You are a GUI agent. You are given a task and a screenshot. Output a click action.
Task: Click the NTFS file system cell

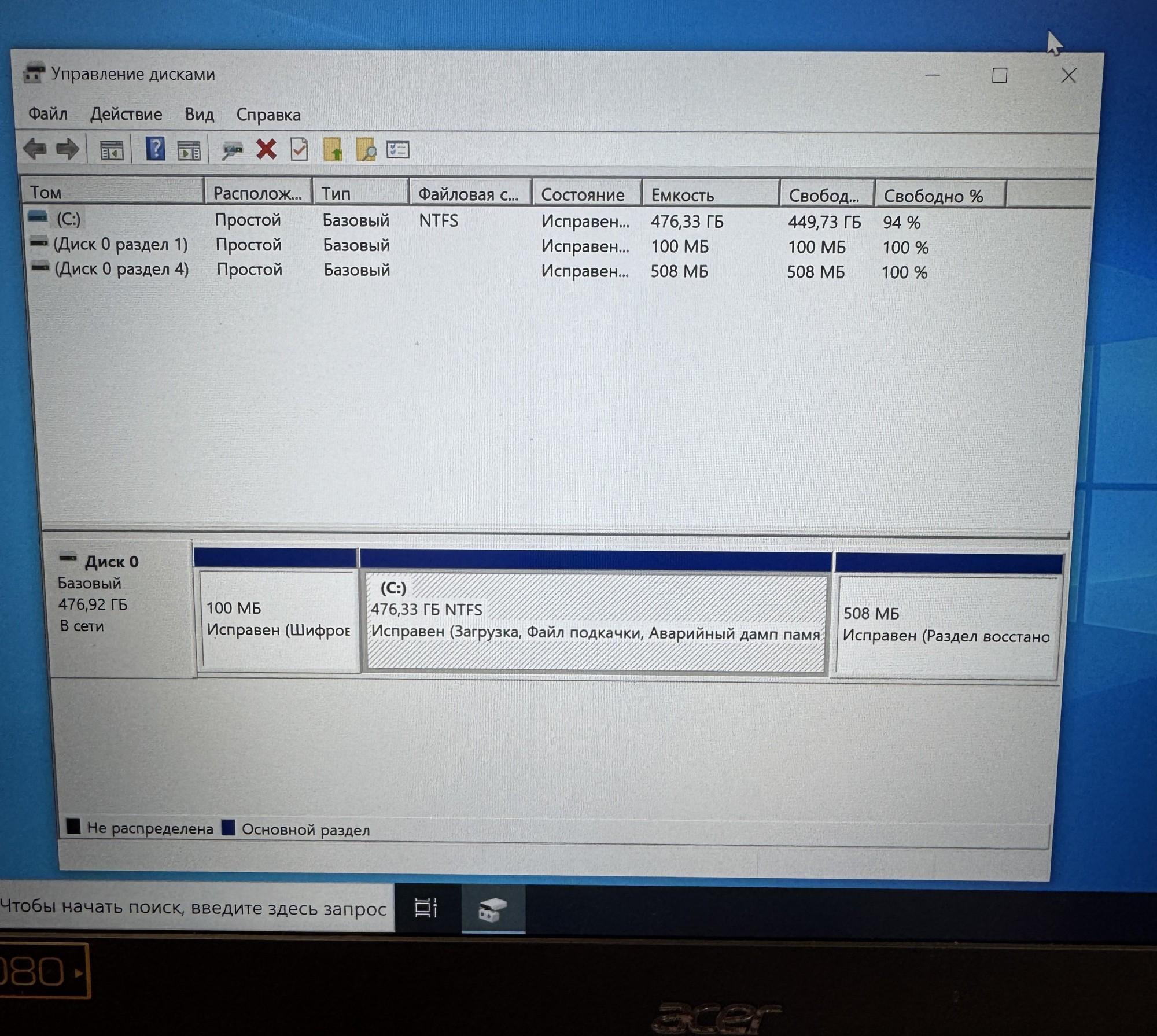click(x=439, y=220)
